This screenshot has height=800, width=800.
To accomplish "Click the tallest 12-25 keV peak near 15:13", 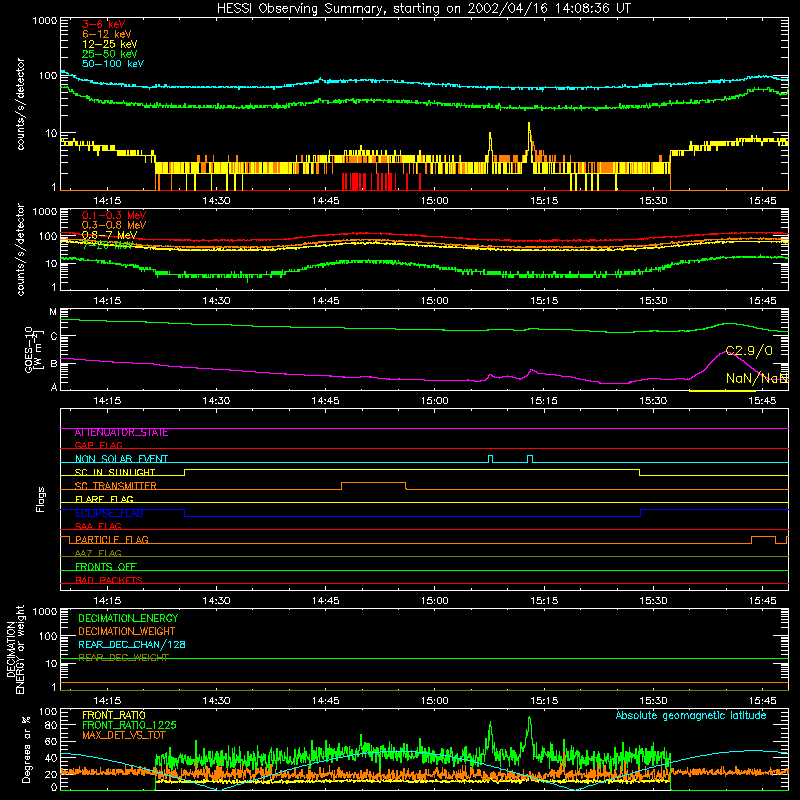I will pos(529,124).
